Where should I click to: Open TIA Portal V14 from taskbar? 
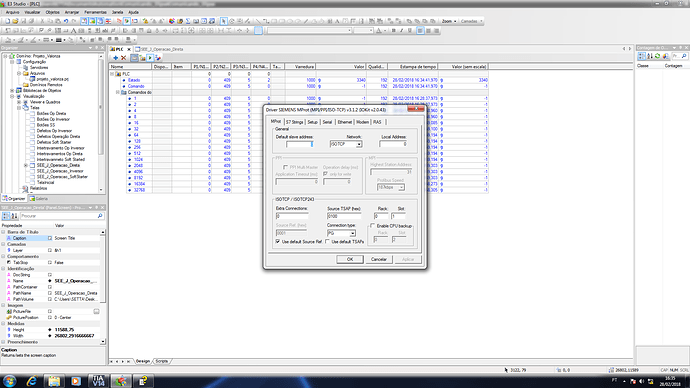(98, 381)
